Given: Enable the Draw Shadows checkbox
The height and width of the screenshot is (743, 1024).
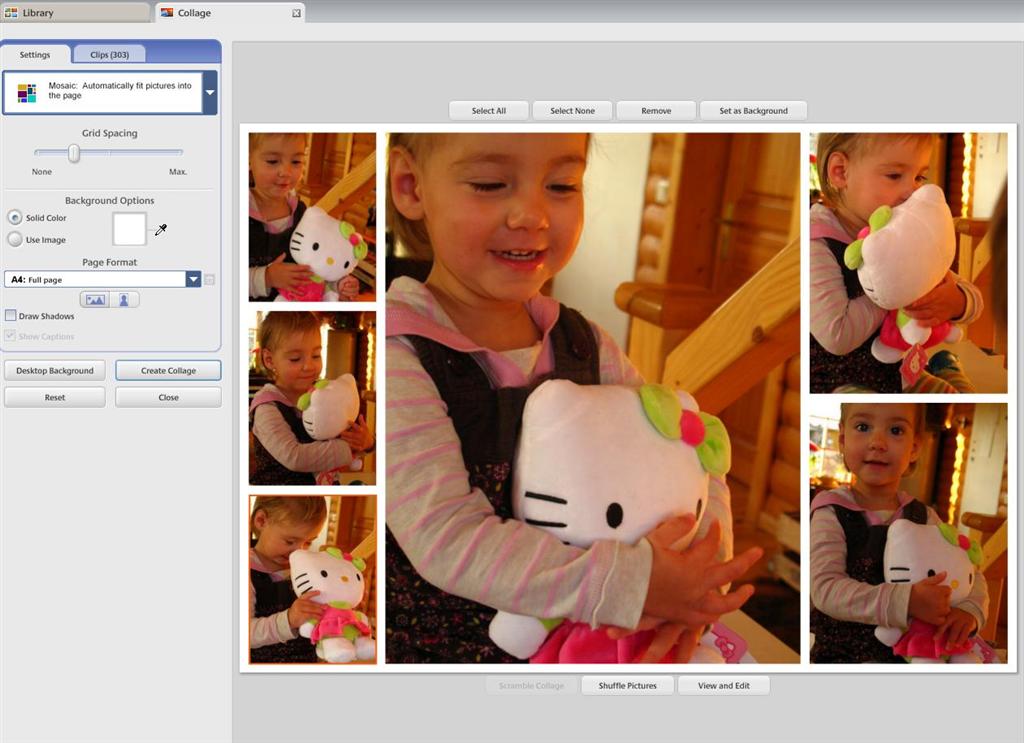Looking at the screenshot, I should click(10, 315).
